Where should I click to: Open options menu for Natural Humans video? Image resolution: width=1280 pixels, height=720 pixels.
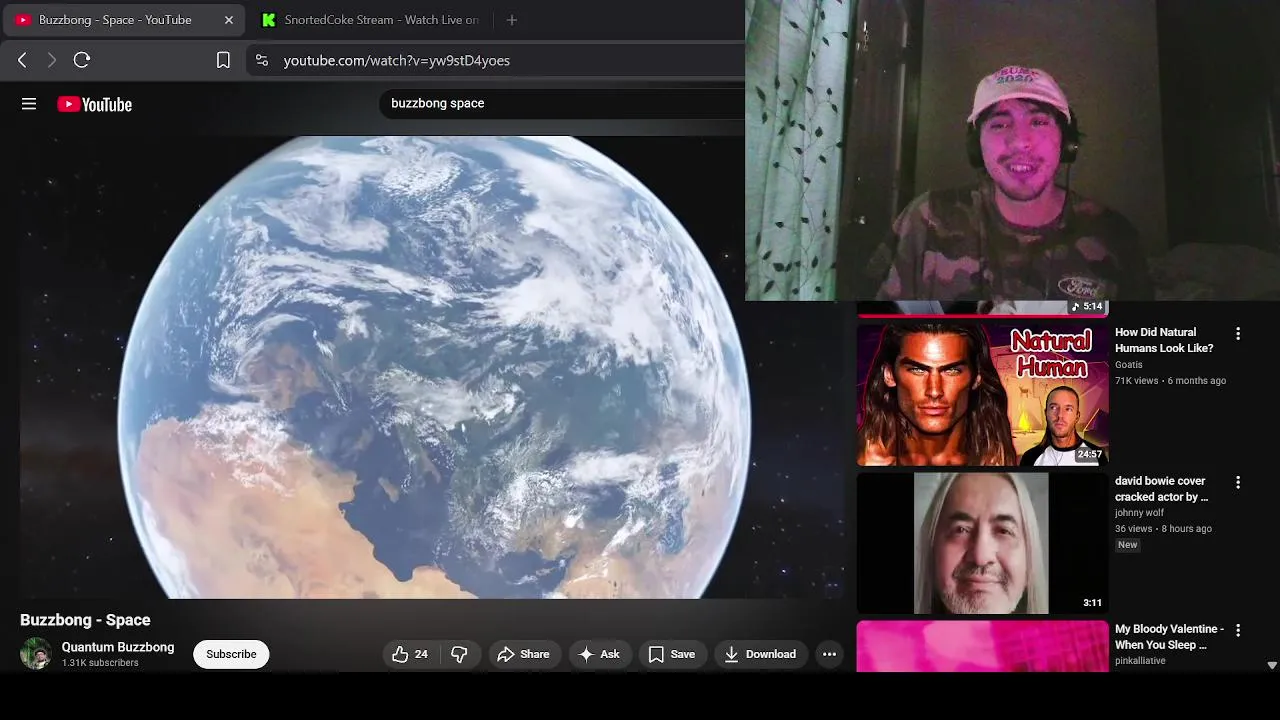(x=1238, y=334)
